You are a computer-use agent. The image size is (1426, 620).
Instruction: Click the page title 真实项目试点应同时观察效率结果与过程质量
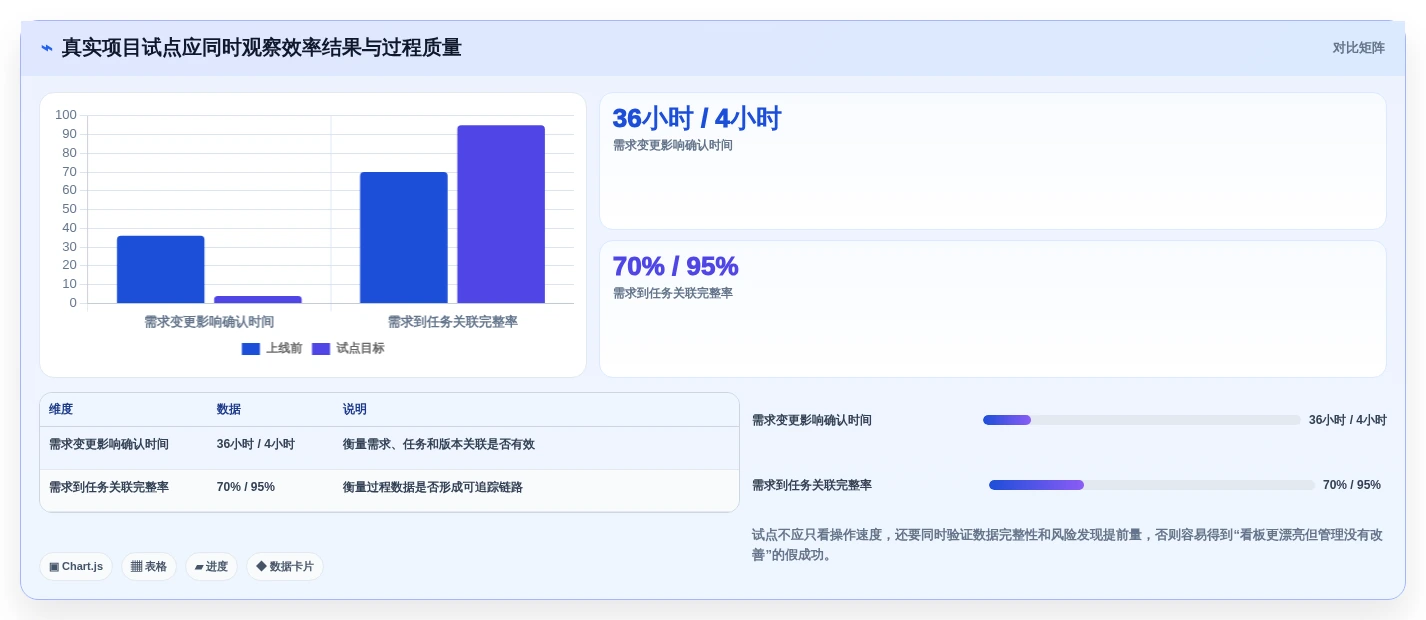tap(262, 48)
